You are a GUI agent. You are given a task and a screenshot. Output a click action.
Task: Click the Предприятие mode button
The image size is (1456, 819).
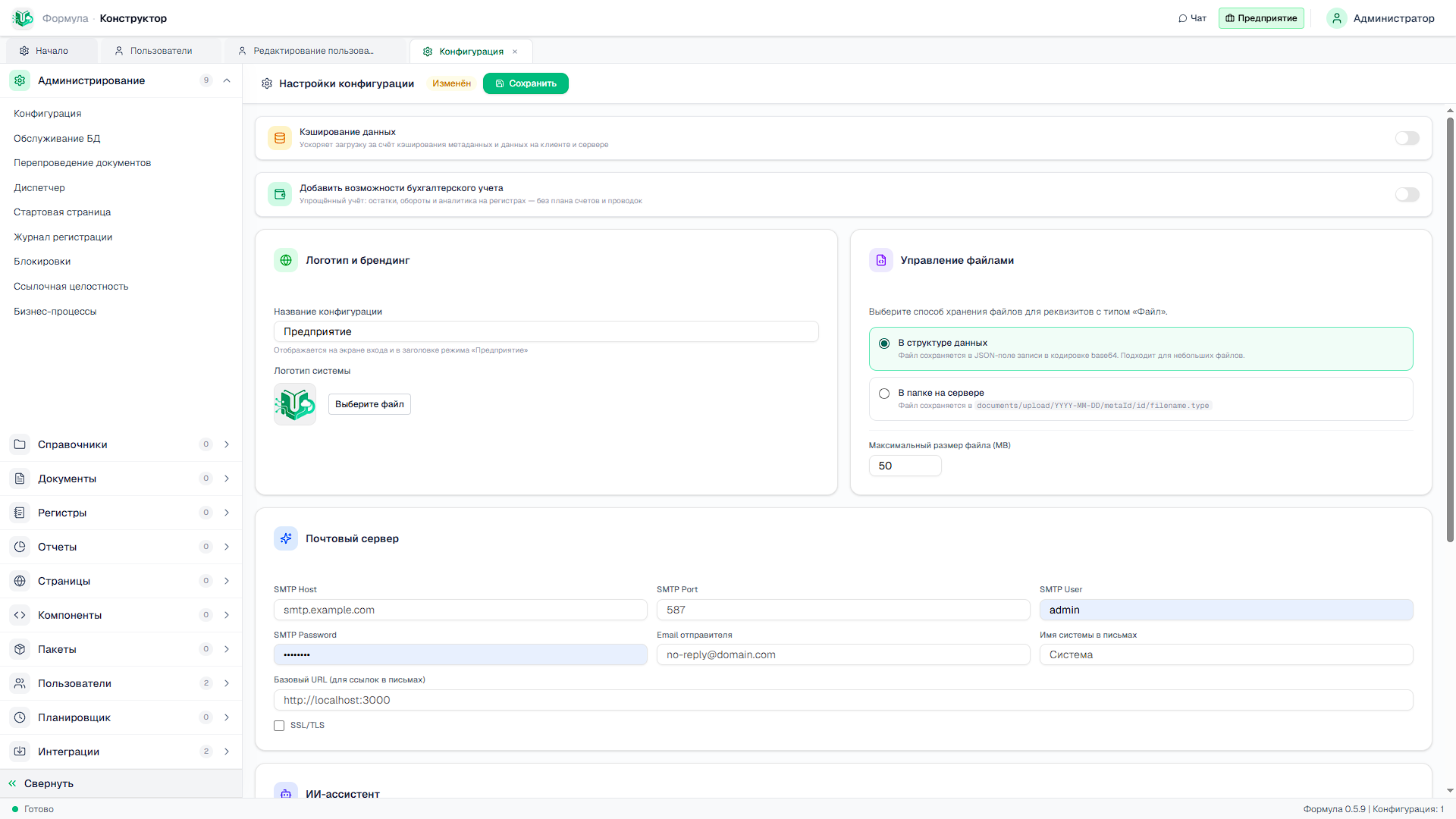1261,18
